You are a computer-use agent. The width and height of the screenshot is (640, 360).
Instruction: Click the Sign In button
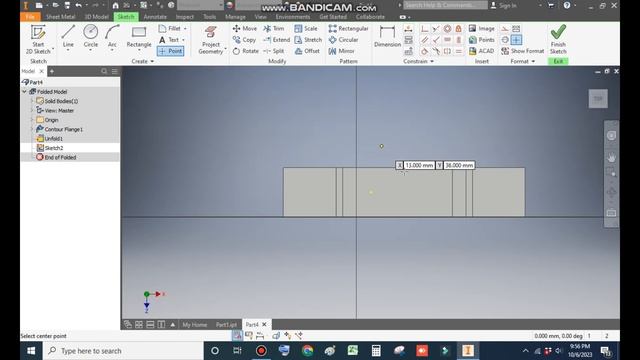[504, 6]
